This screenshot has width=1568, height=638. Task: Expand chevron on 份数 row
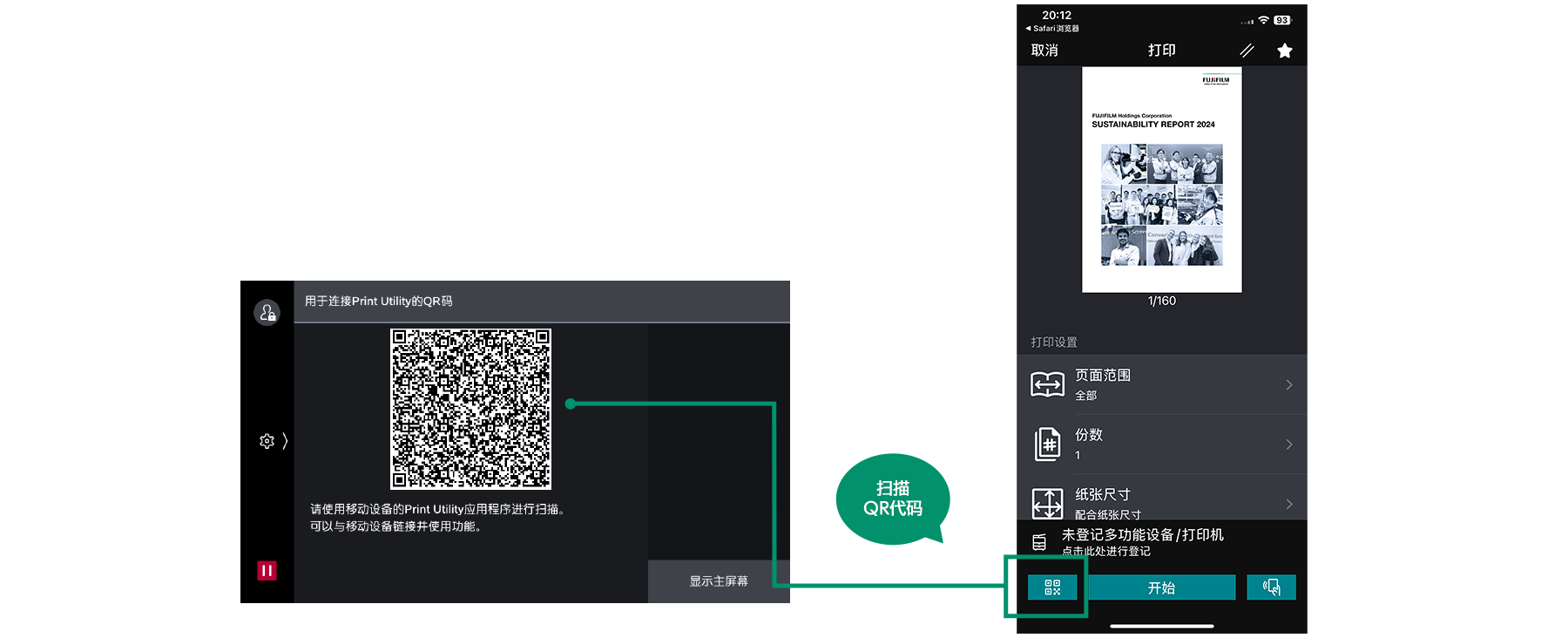click(1289, 445)
